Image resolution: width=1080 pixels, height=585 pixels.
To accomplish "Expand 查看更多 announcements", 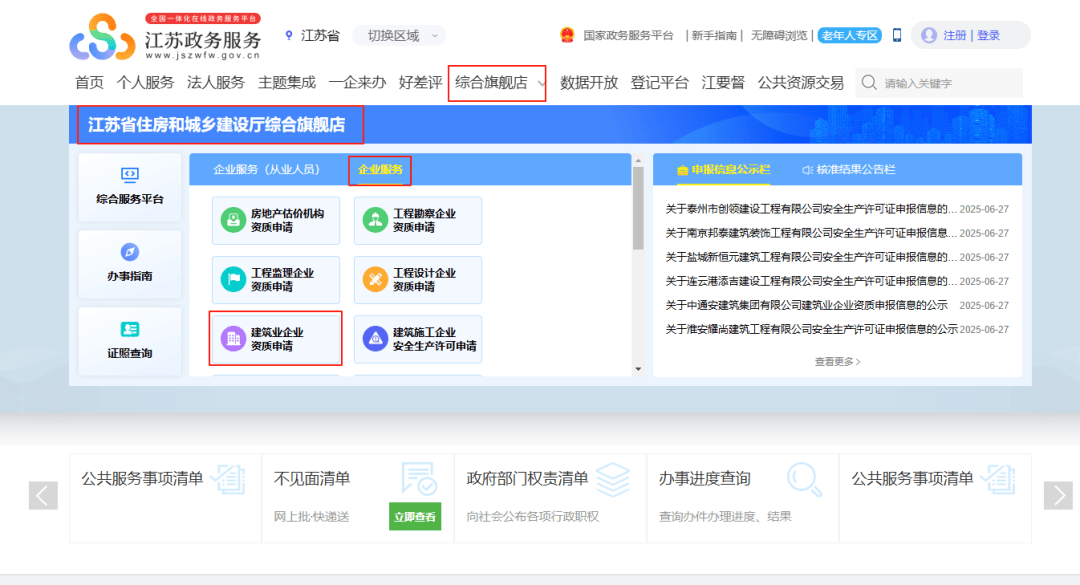I will pyautogui.click(x=837, y=361).
